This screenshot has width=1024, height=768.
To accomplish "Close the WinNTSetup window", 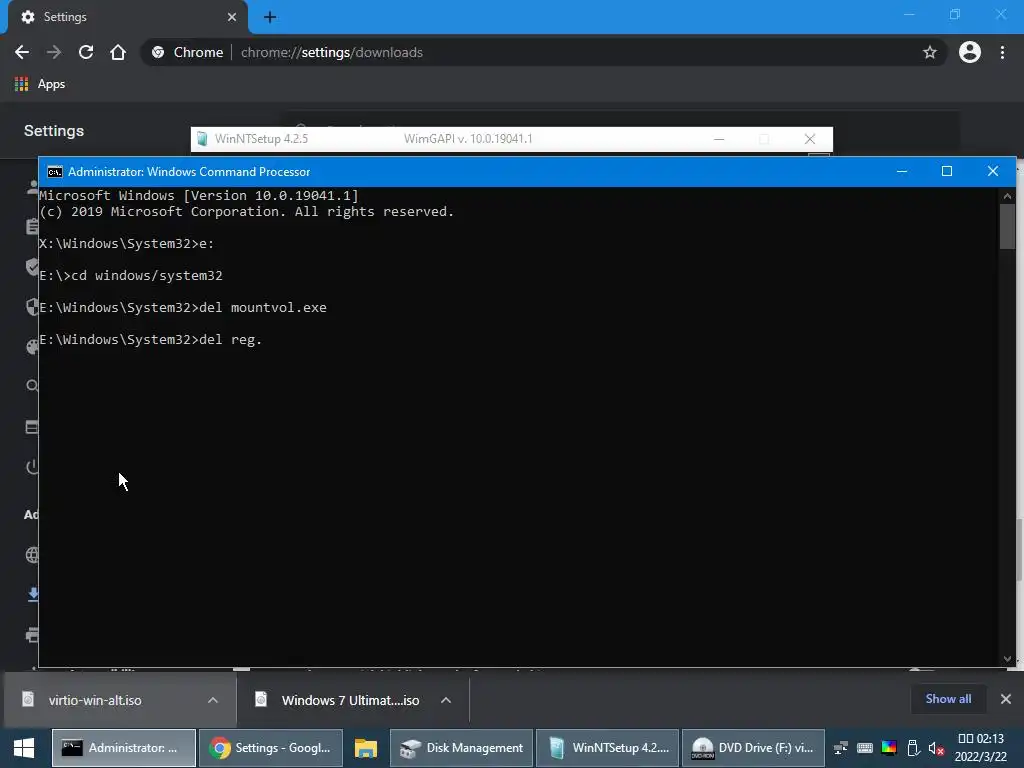I will coord(810,138).
